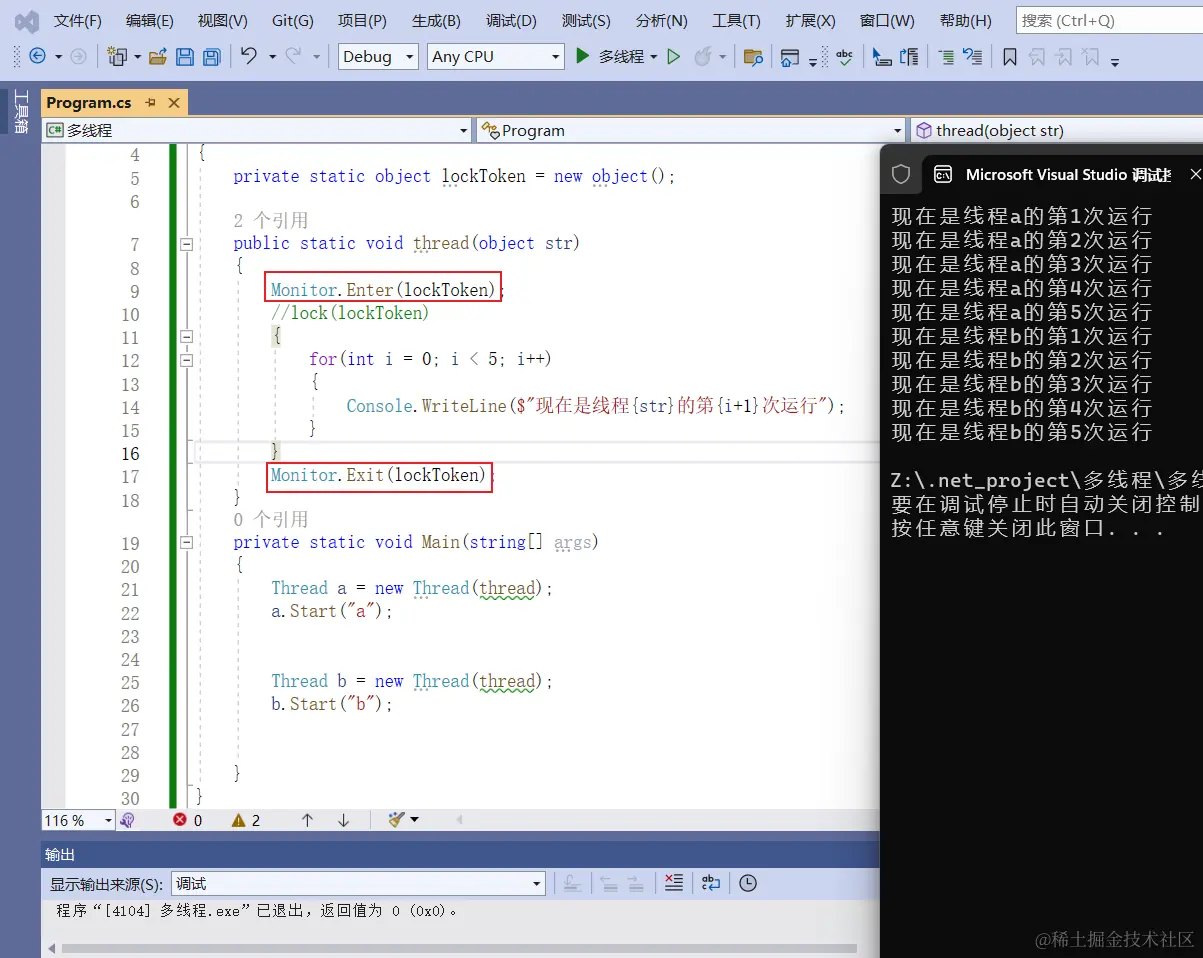This screenshot has height=958, width=1203.
Task: Collapse the Main method at line 19
Action: click(x=186, y=543)
